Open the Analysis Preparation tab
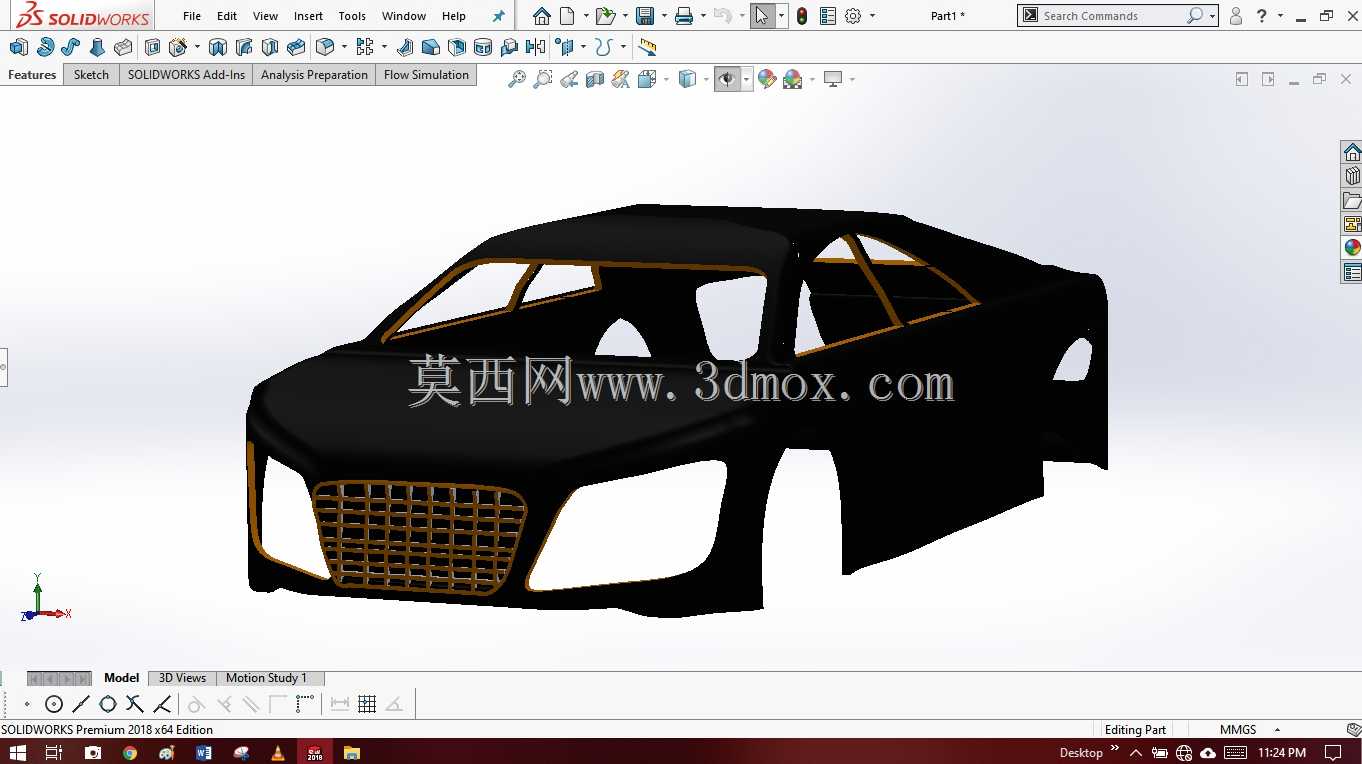The width and height of the screenshot is (1362, 764). tap(314, 75)
